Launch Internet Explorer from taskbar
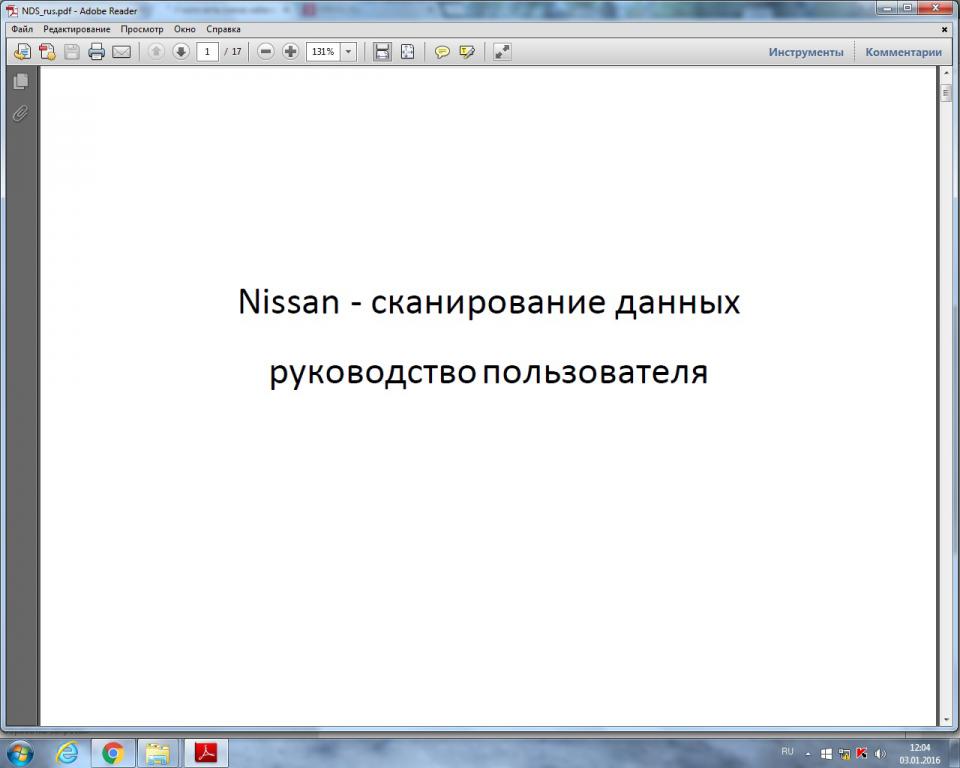Viewport: 960px width, 768px height. (x=66, y=753)
